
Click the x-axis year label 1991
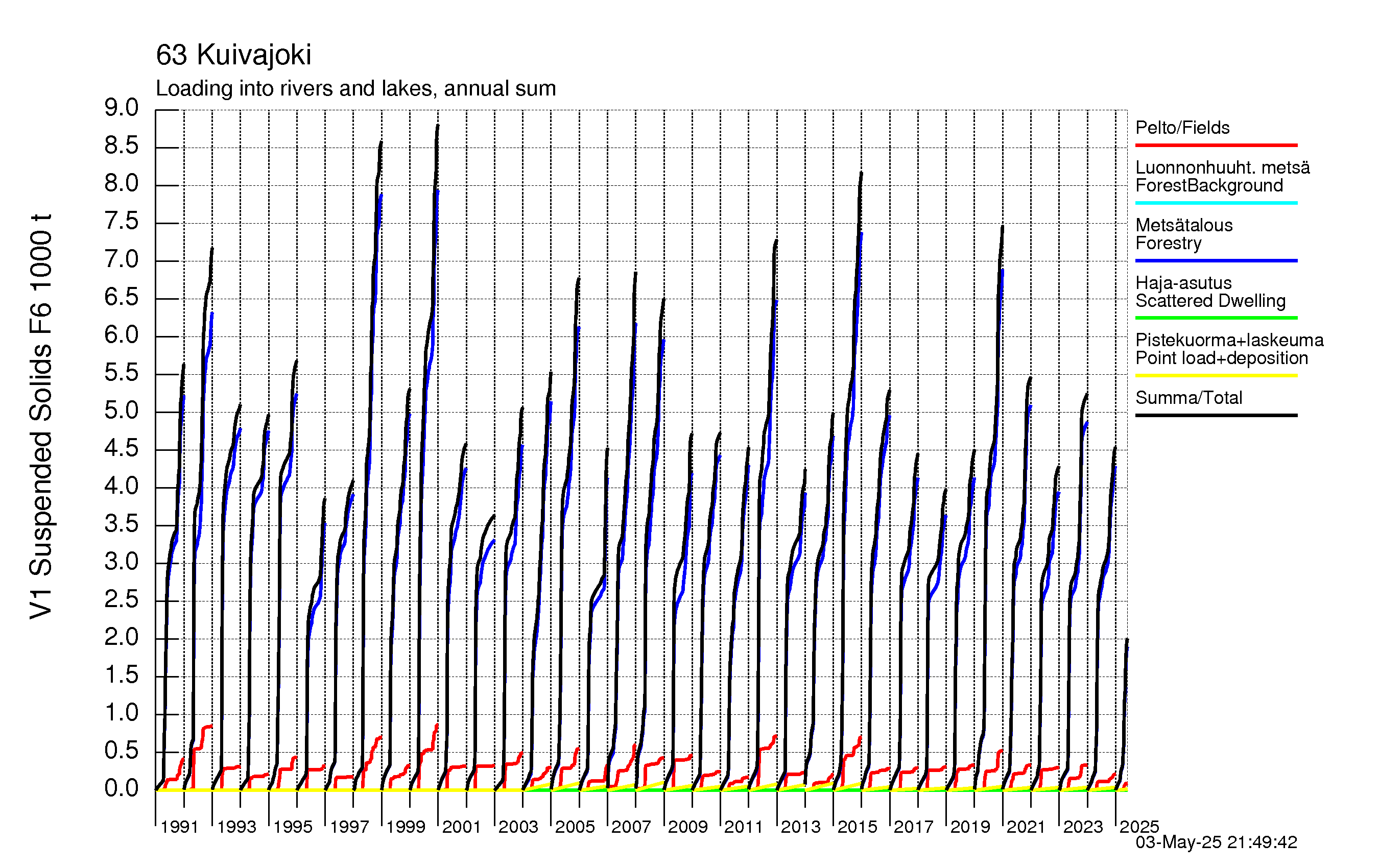179,827
